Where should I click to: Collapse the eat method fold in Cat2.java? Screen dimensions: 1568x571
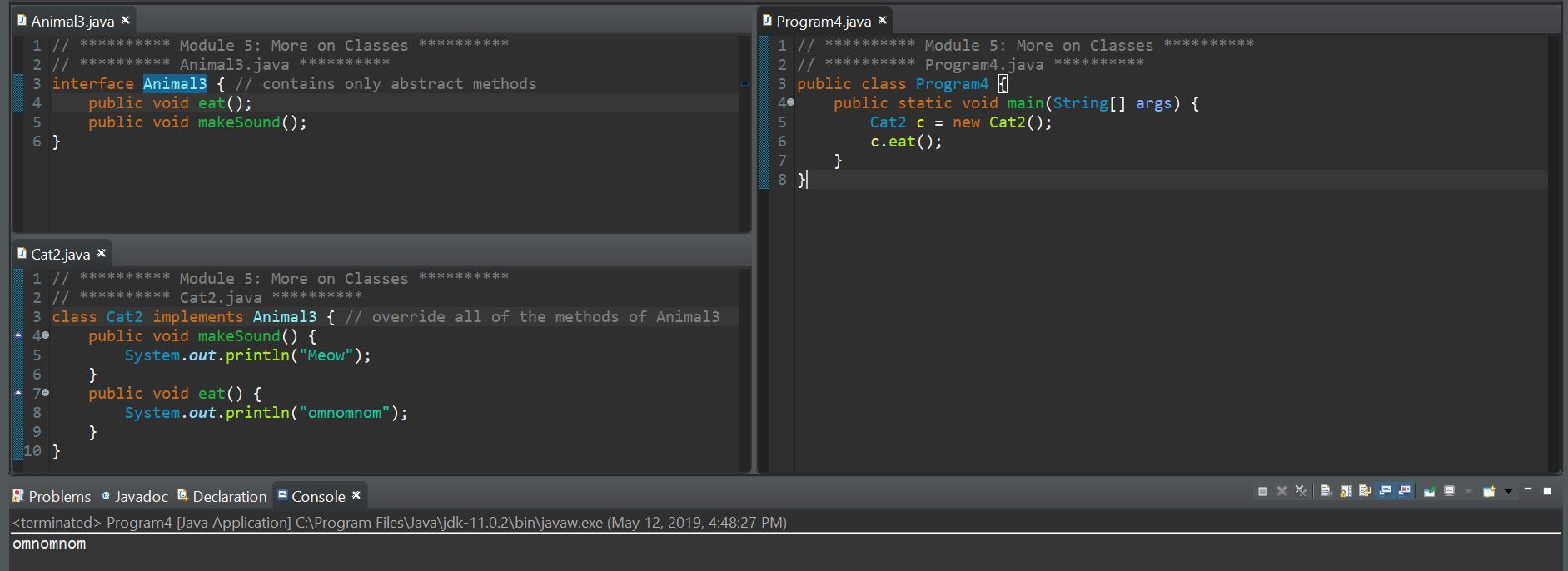(46, 393)
